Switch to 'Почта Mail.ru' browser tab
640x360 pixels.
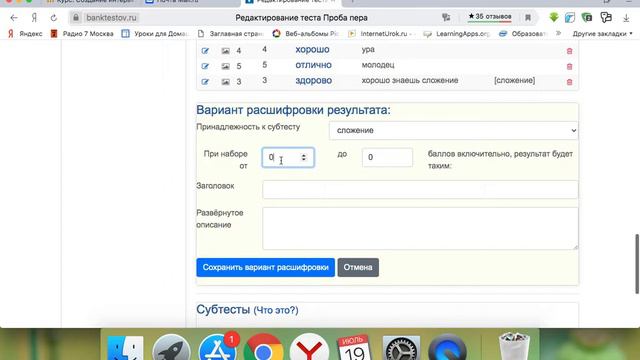tap(178, 2)
